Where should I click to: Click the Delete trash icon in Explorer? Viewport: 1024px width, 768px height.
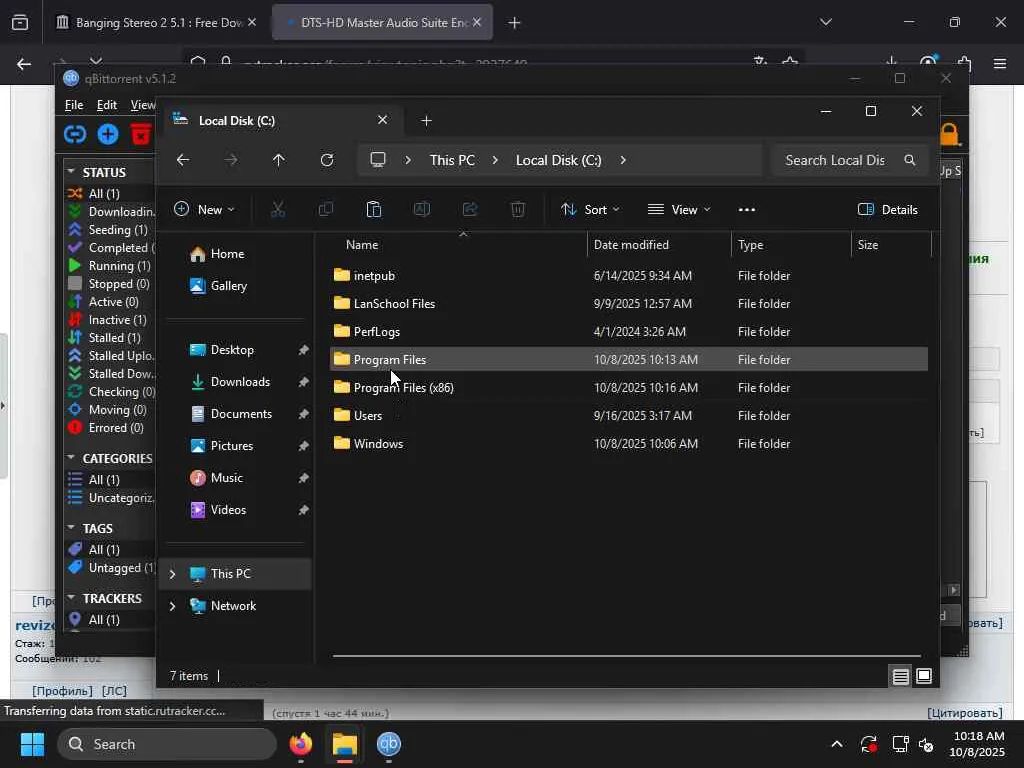518,210
